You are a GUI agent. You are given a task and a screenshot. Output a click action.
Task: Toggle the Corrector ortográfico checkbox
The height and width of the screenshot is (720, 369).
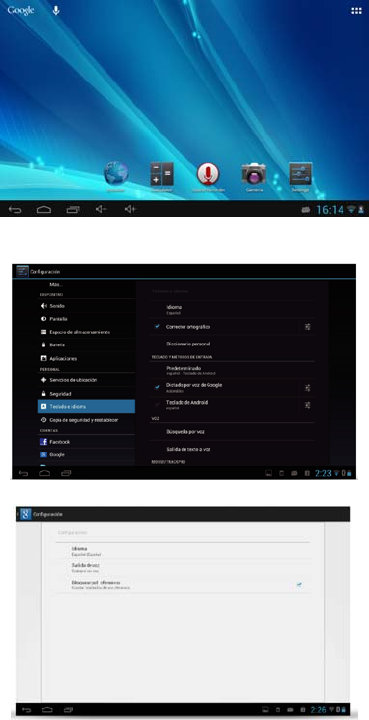pos(157,326)
